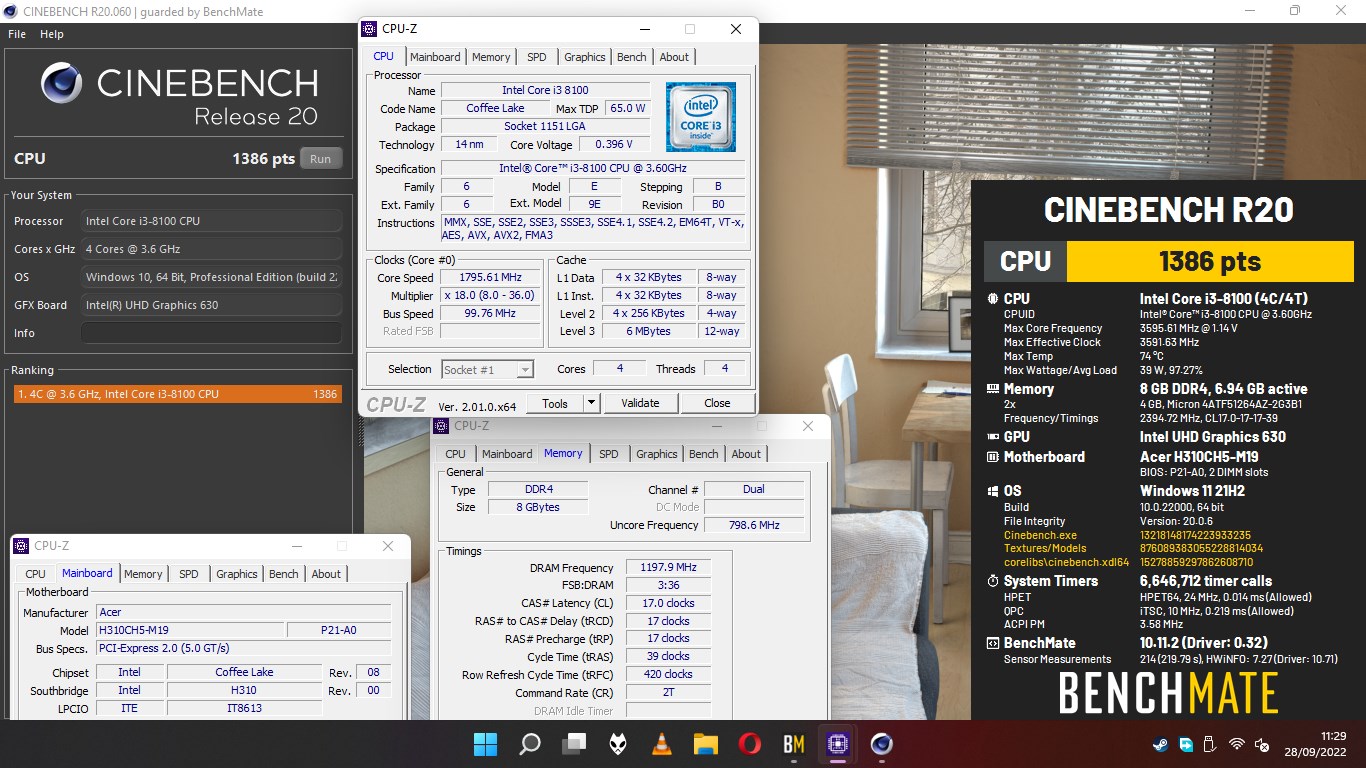The width and height of the screenshot is (1366, 768).
Task: Switch to BenchMate BM taskbar icon
Action: (794, 744)
